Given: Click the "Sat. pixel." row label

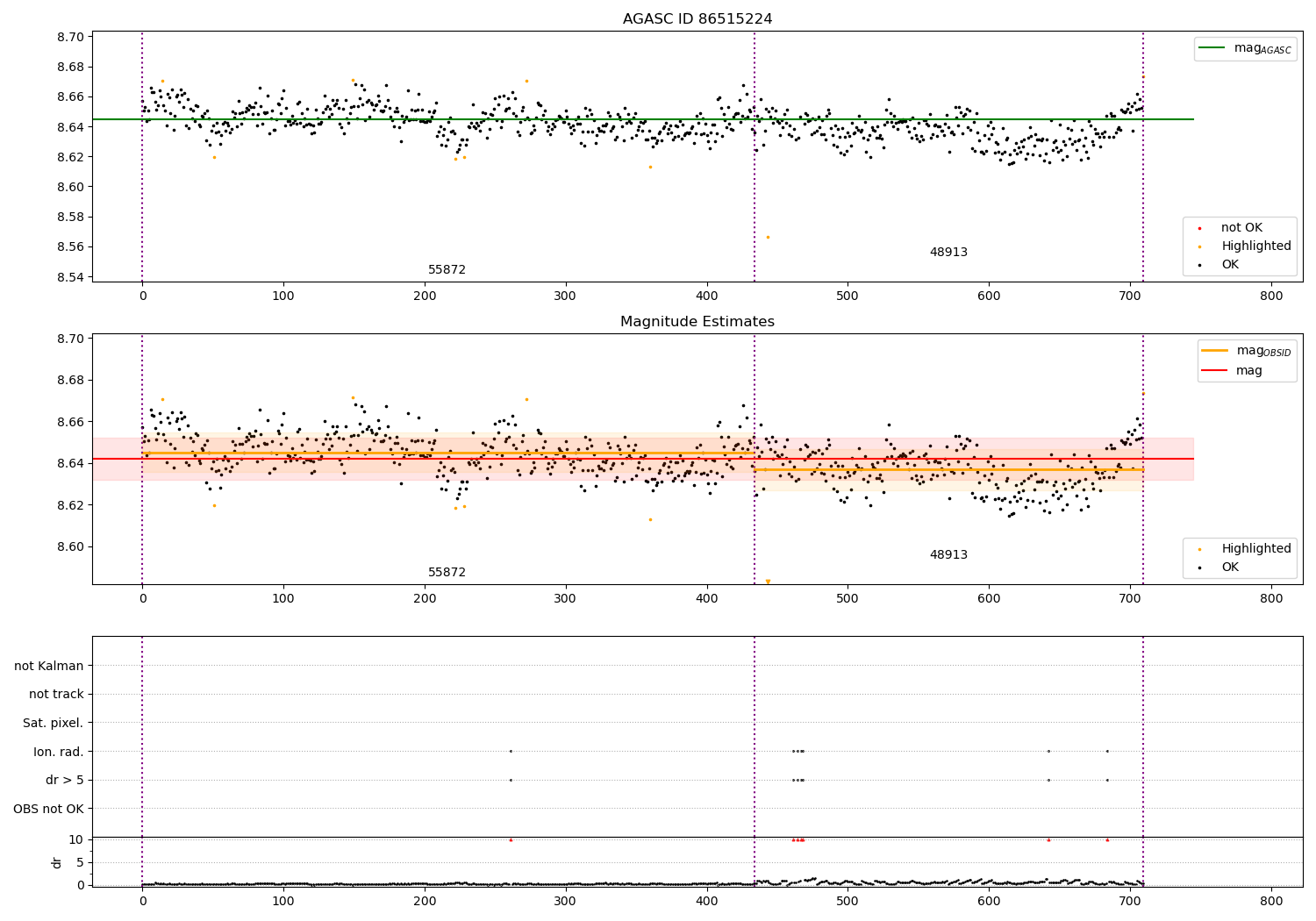Looking at the screenshot, I should coord(54,724).
